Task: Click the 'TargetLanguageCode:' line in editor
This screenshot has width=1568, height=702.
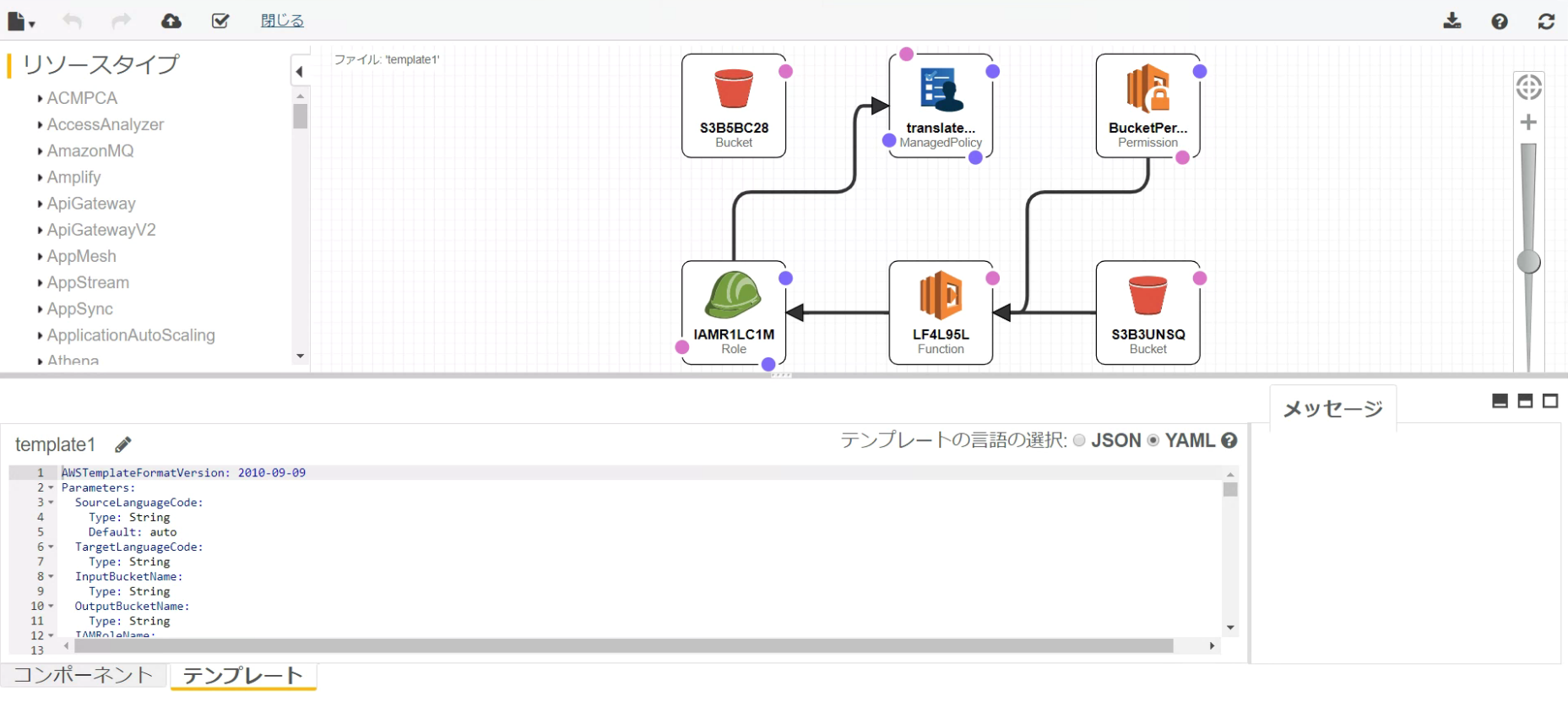Action: [x=138, y=547]
